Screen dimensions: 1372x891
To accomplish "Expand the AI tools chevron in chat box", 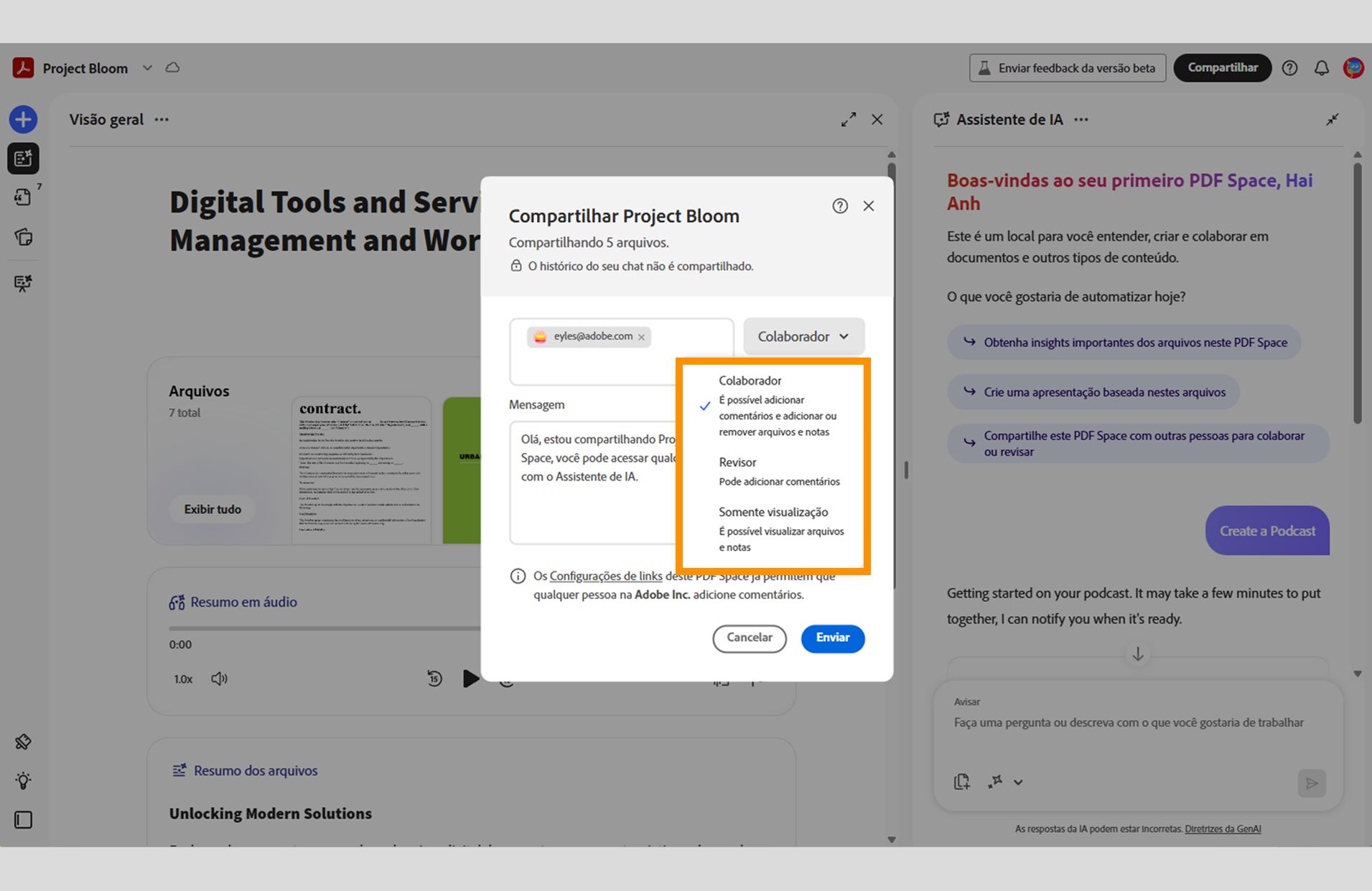I will pos(1018,783).
